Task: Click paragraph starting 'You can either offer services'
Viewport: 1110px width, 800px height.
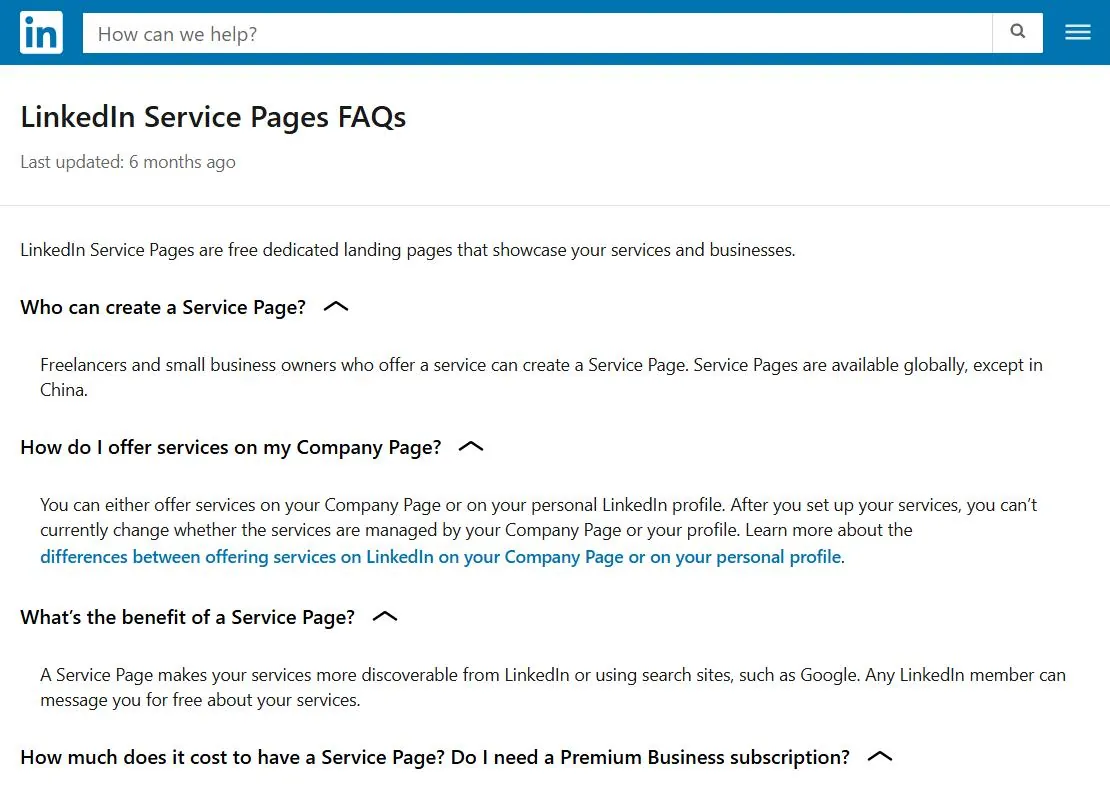Action: tap(539, 531)
